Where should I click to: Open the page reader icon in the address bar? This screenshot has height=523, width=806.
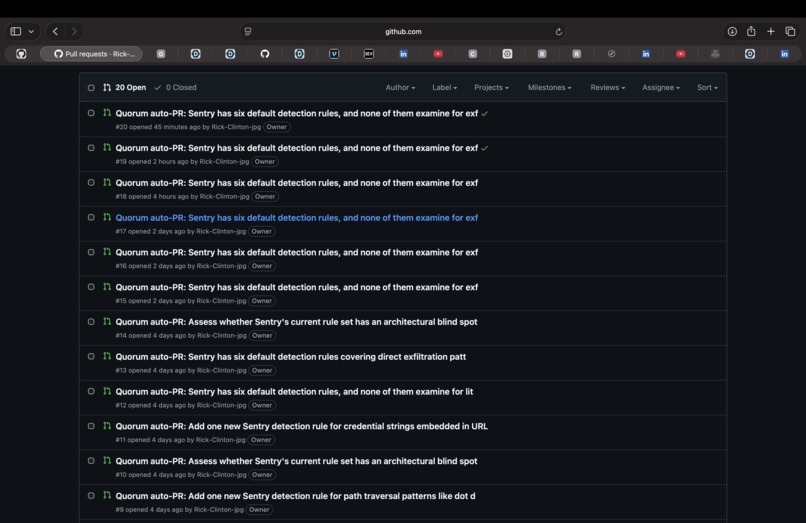coord(248,32)
